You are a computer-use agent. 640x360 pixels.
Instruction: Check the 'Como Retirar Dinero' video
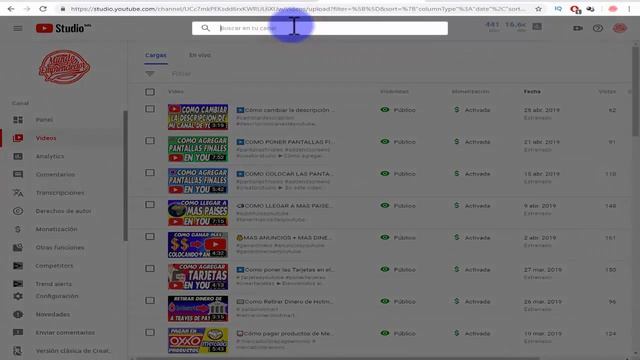(x=150, y=300)
